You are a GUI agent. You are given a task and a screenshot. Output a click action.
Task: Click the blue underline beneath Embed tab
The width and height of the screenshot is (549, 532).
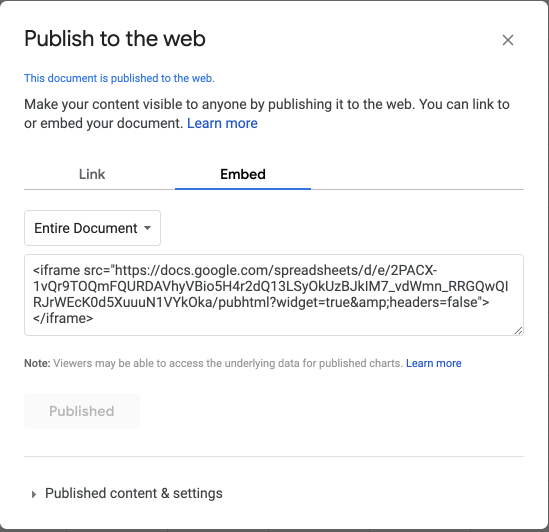point(243,189)
